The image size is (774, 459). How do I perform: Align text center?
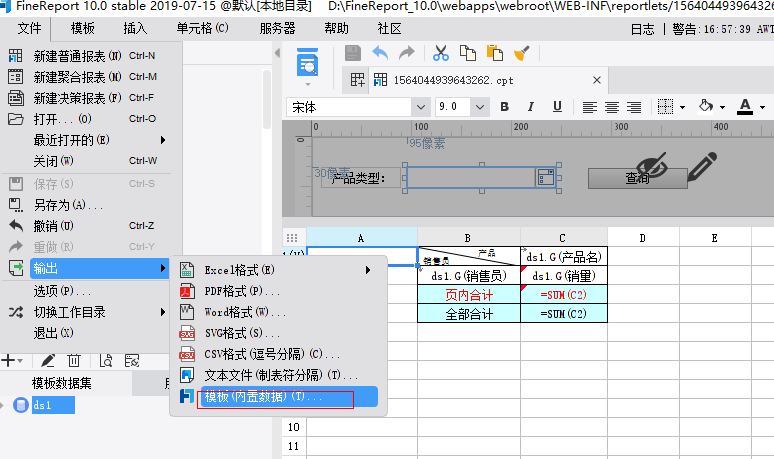click(x=612, y=107)
